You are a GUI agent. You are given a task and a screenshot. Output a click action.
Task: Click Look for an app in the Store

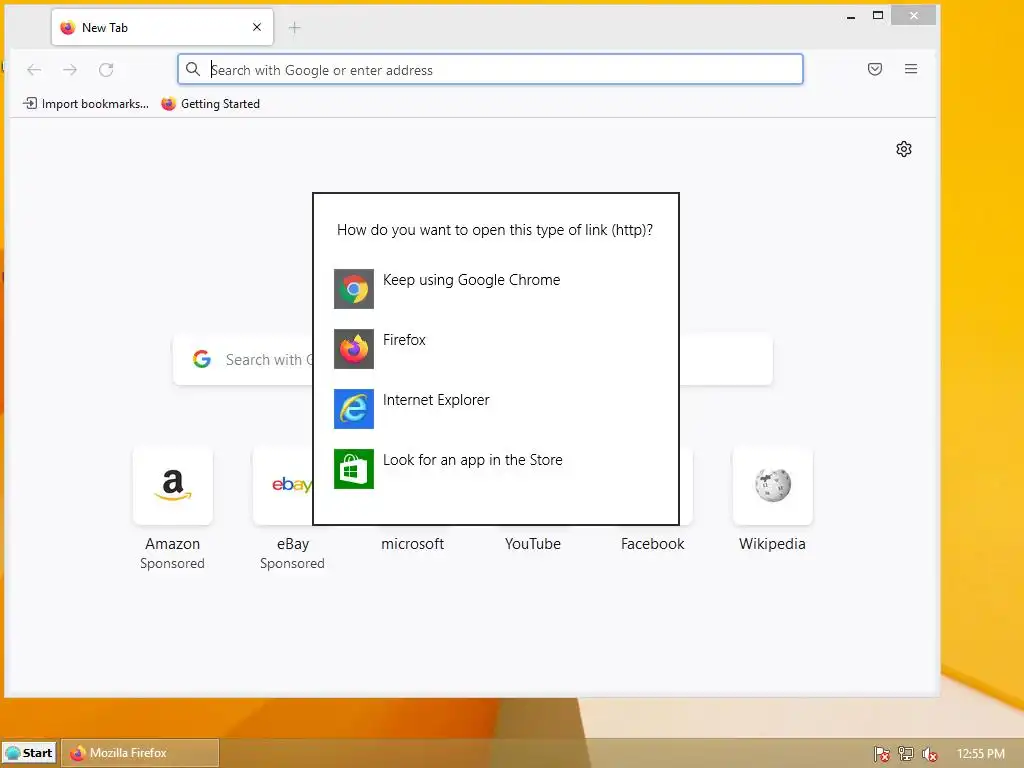(495, 468)
